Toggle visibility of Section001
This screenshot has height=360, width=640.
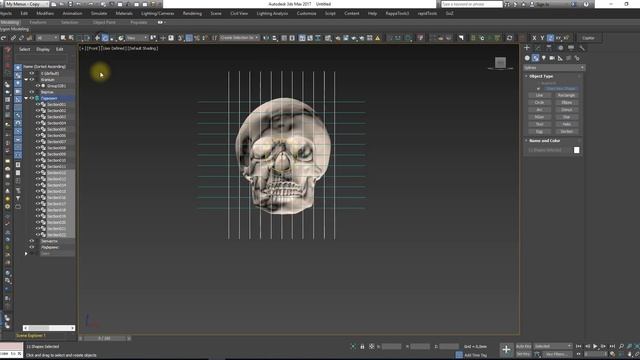pyautogui.click(x=38, y=104)
